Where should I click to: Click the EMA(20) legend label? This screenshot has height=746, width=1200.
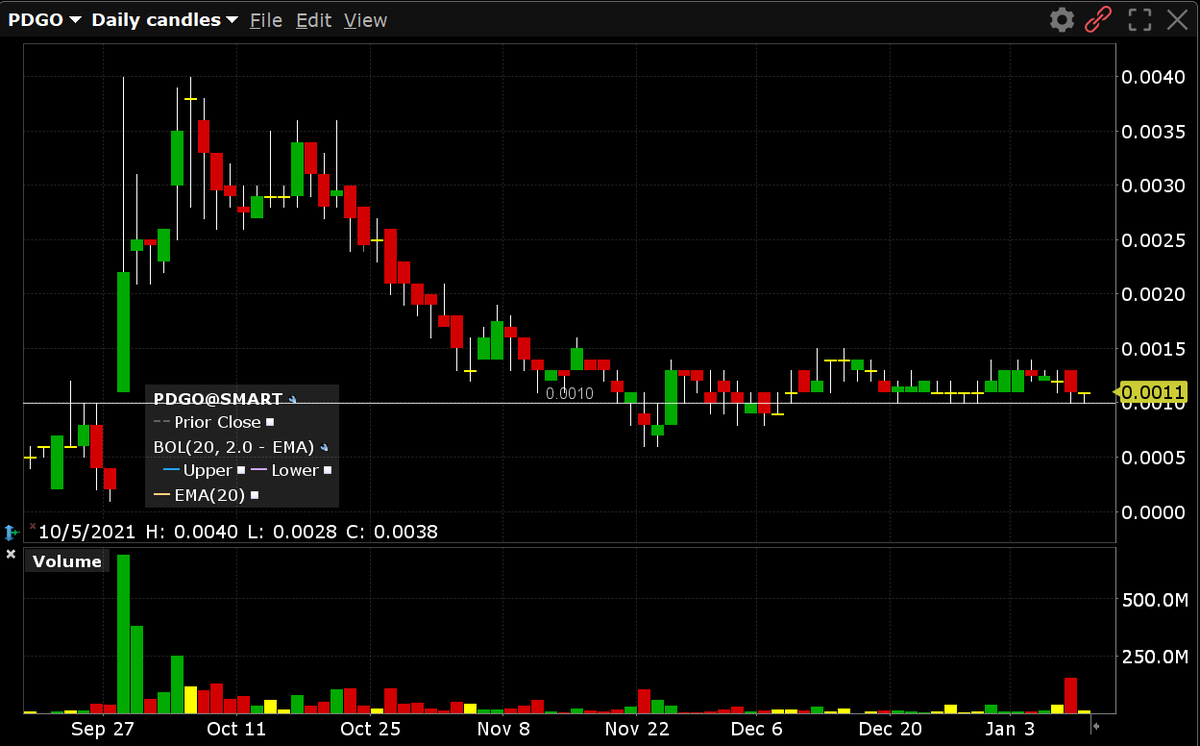[x=210, y=494]
